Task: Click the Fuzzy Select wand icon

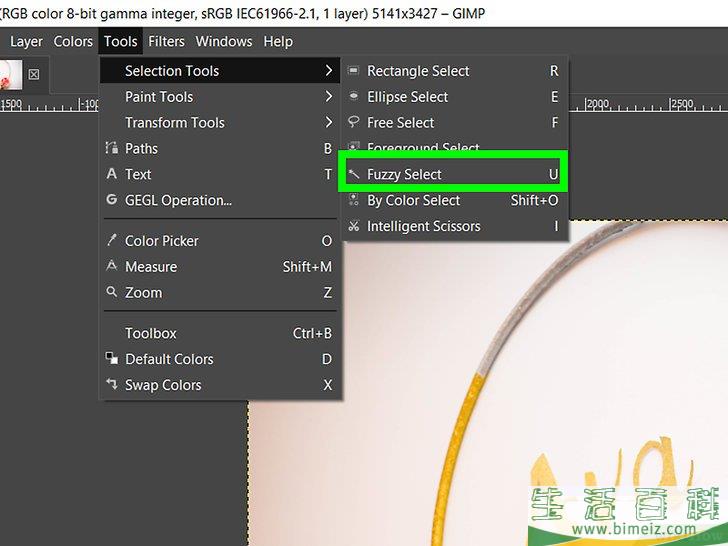Action: 354,175
